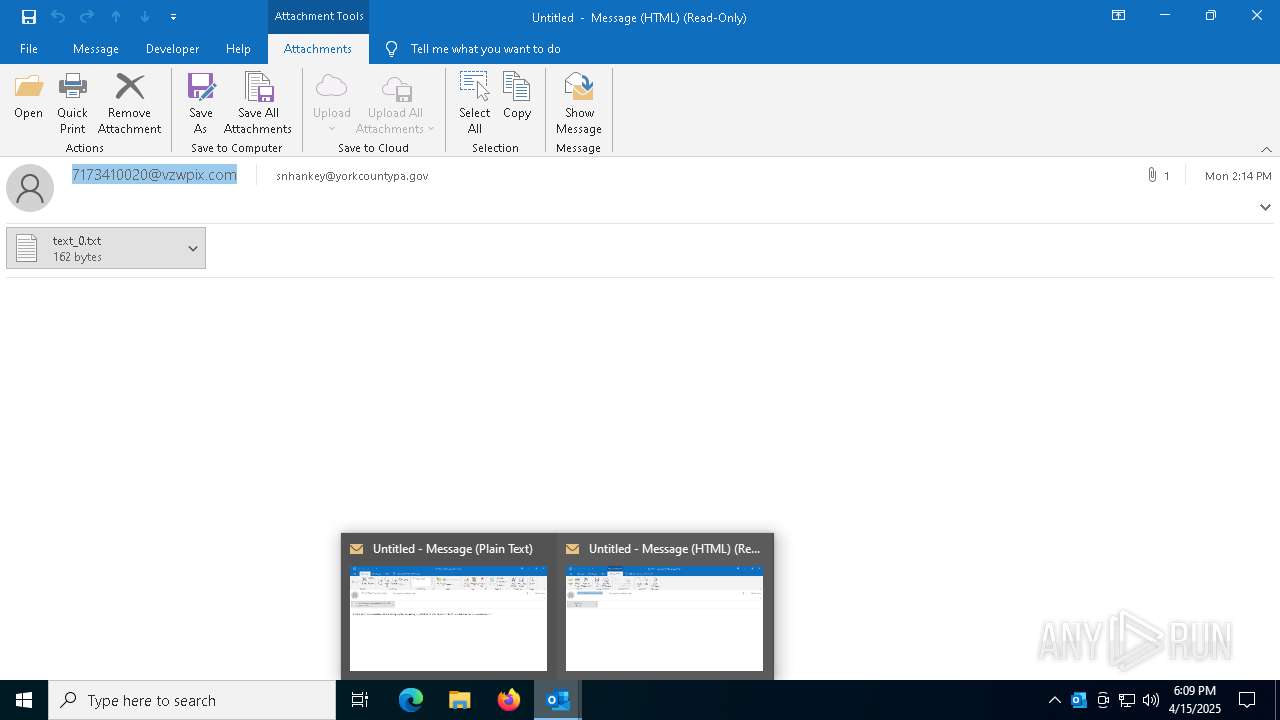Undo in quick access toolbar
Viewport: 1280px width, 720px height.
(58, 17)
